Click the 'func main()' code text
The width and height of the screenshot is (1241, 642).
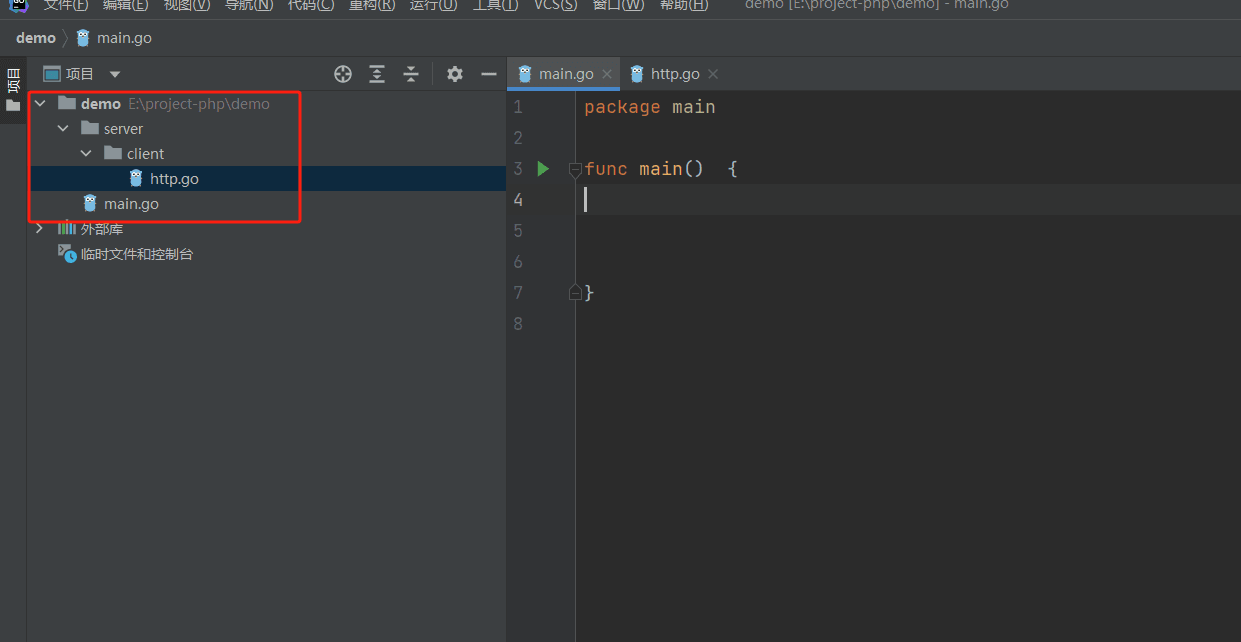coord(644,169)
